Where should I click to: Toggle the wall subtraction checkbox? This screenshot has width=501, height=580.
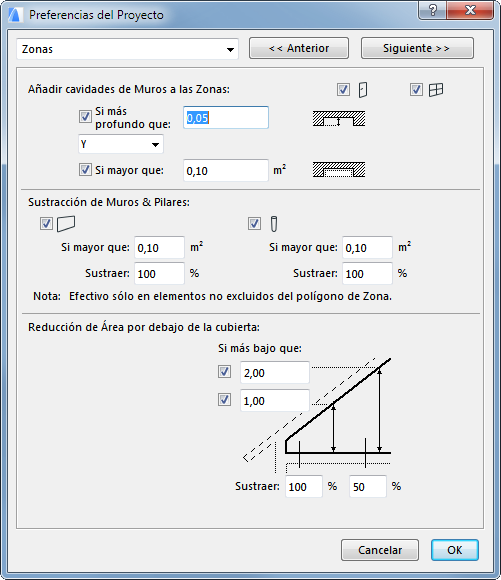click(x=46, y=223)
